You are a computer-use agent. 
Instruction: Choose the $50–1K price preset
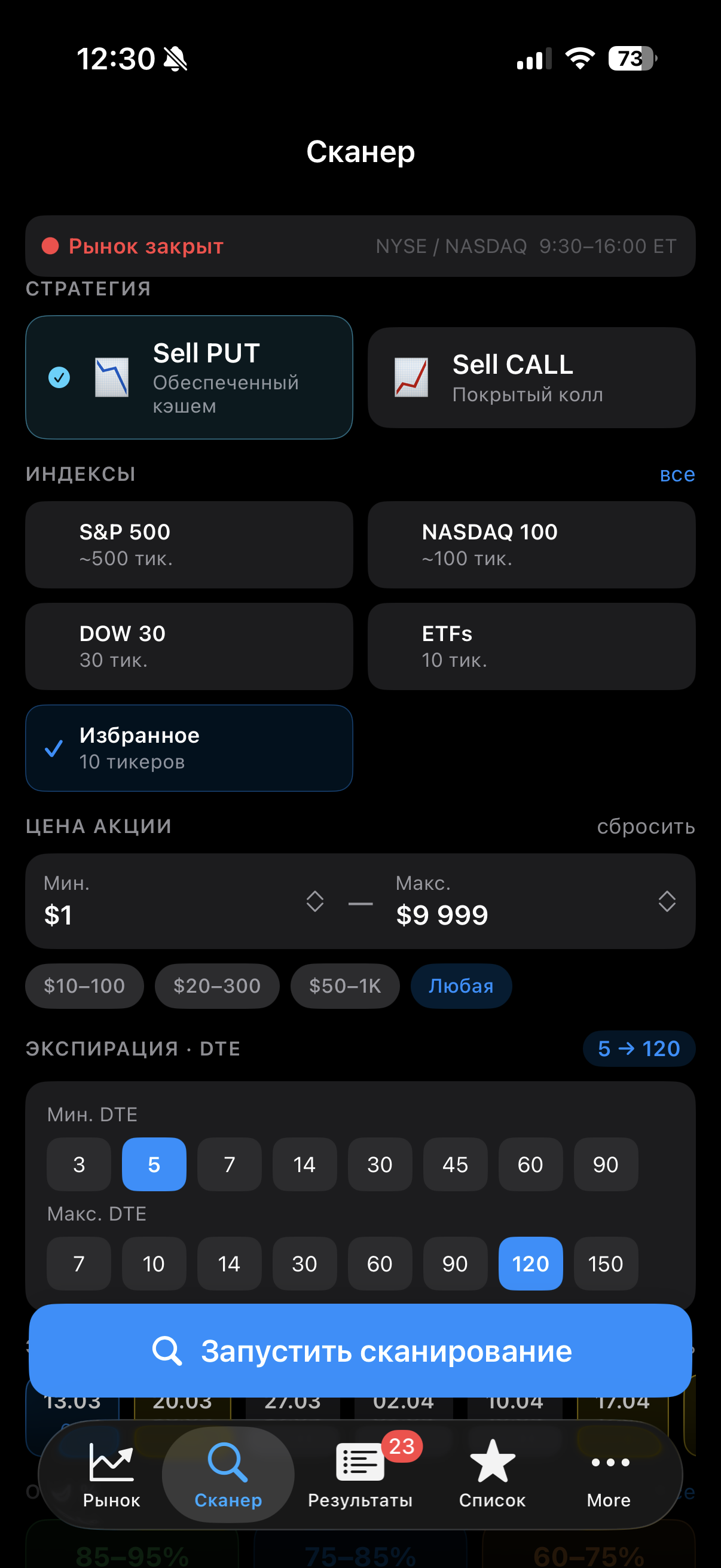point(345,986)
